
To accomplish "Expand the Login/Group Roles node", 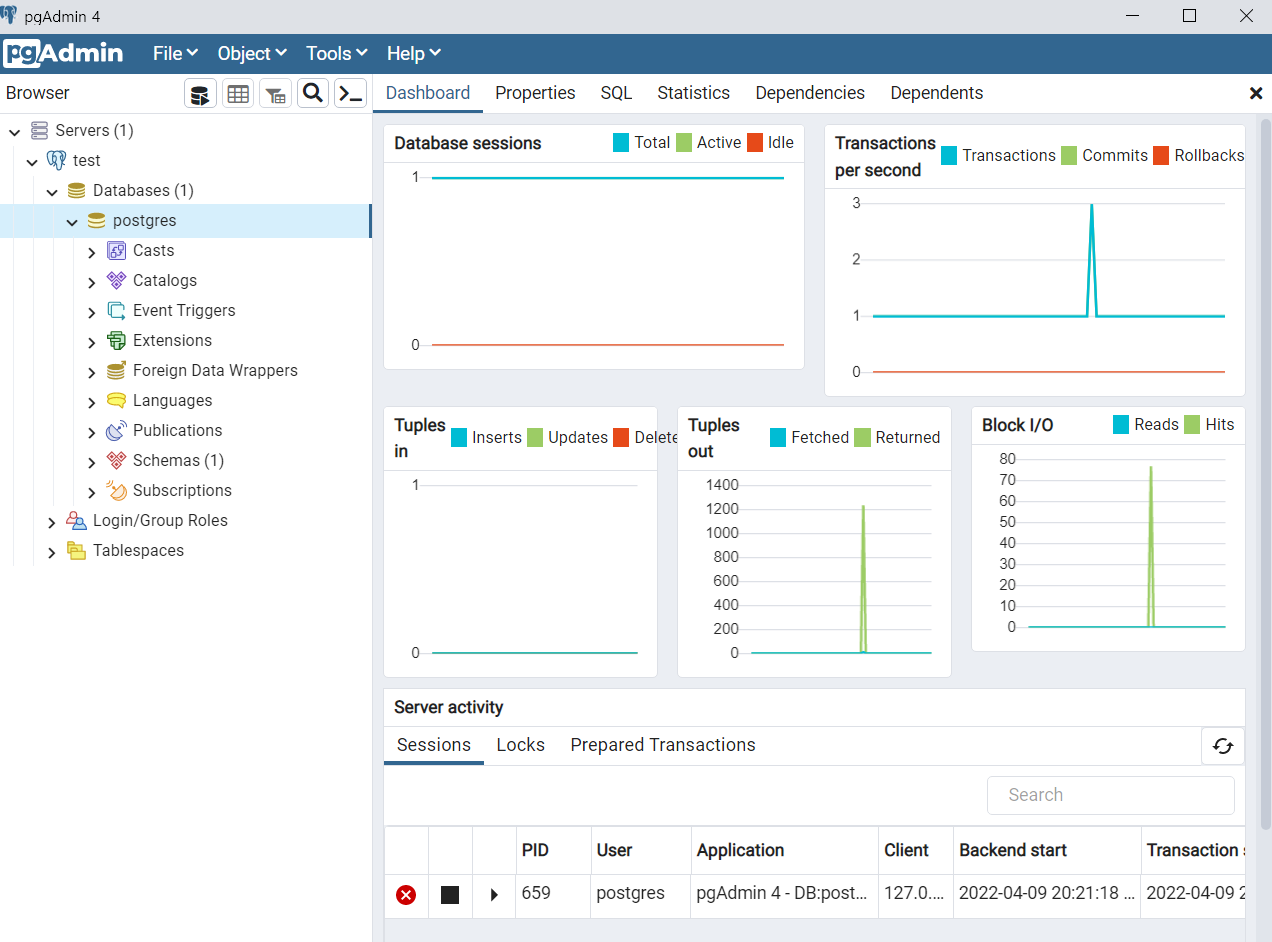I will click(x=52, y=522).
